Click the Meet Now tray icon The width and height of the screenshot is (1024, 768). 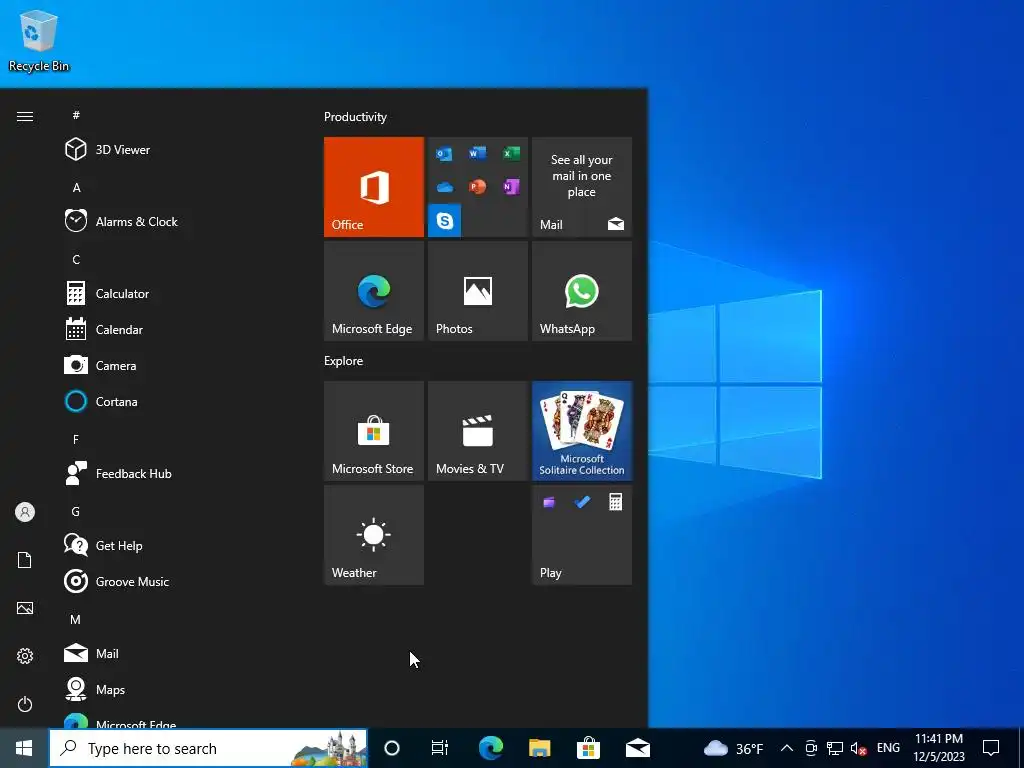point(811,748)
